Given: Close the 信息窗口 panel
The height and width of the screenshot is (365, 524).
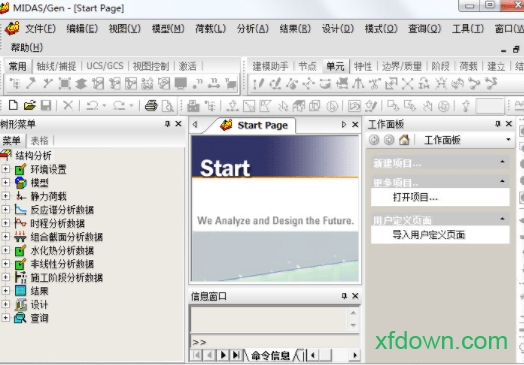Looking at the screenshot, I should pos(355,296).
